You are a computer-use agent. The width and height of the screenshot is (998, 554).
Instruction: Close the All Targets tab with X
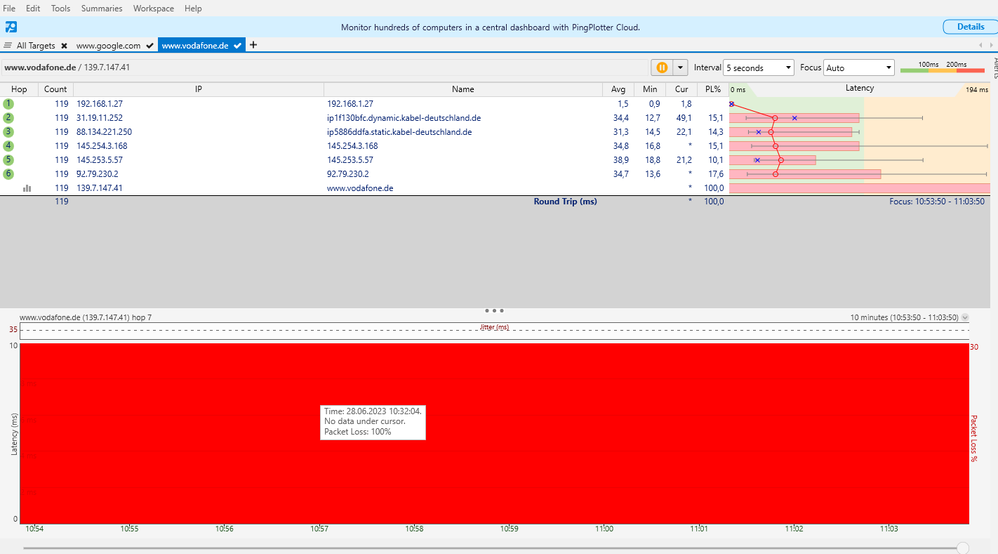64,46
